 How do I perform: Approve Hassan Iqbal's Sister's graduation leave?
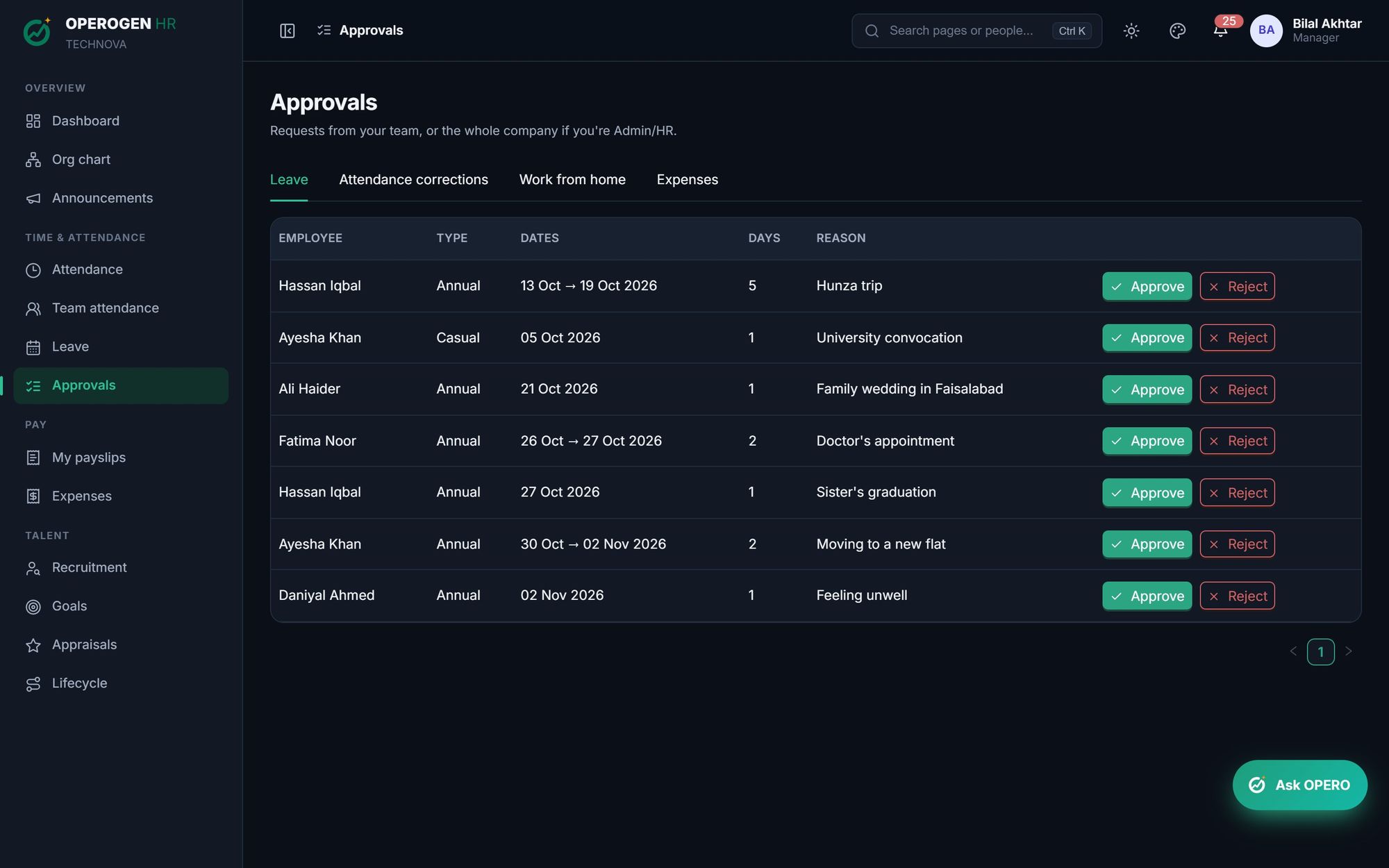point(1147,492)
